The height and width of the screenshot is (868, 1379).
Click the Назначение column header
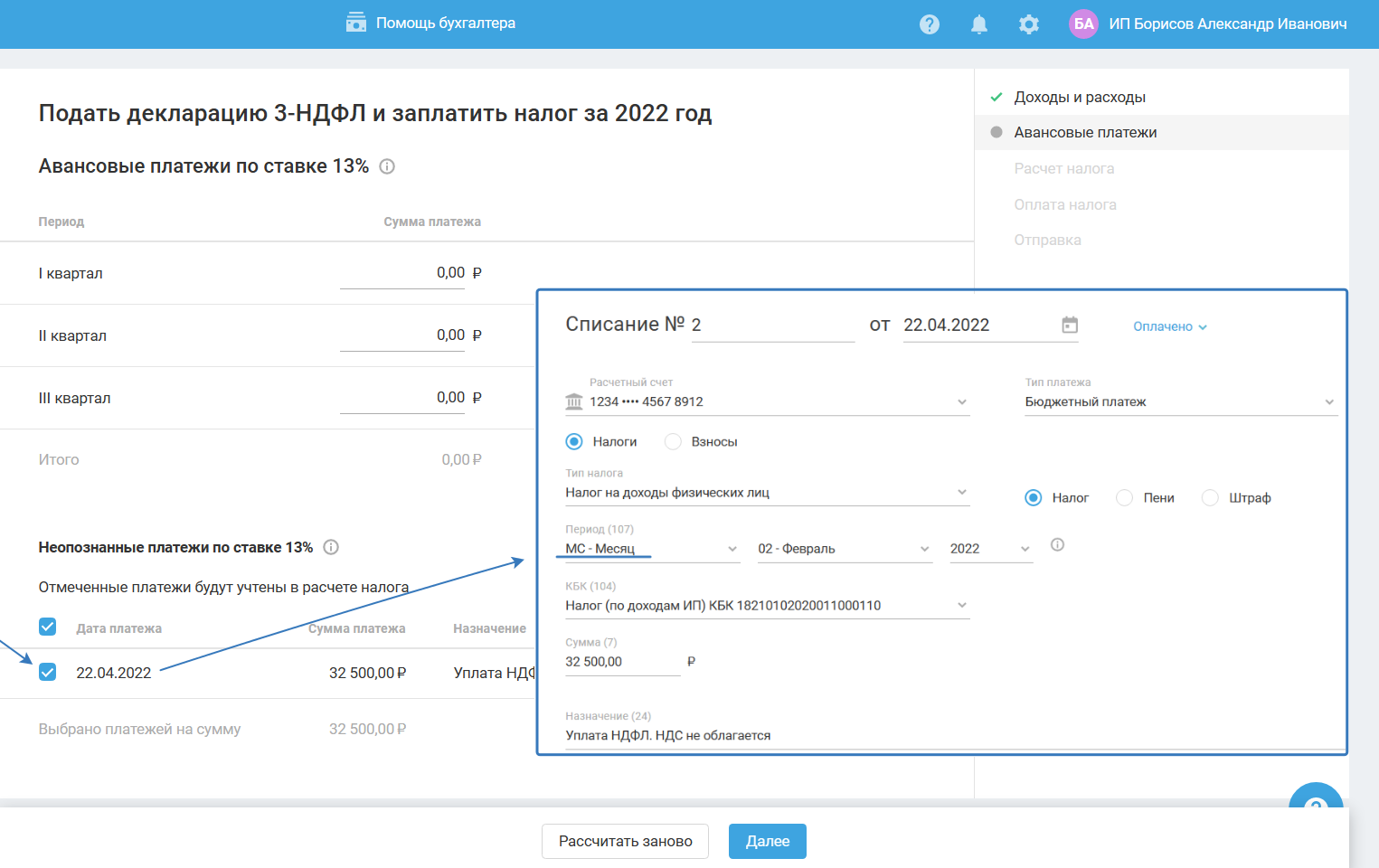coord(489,628)
